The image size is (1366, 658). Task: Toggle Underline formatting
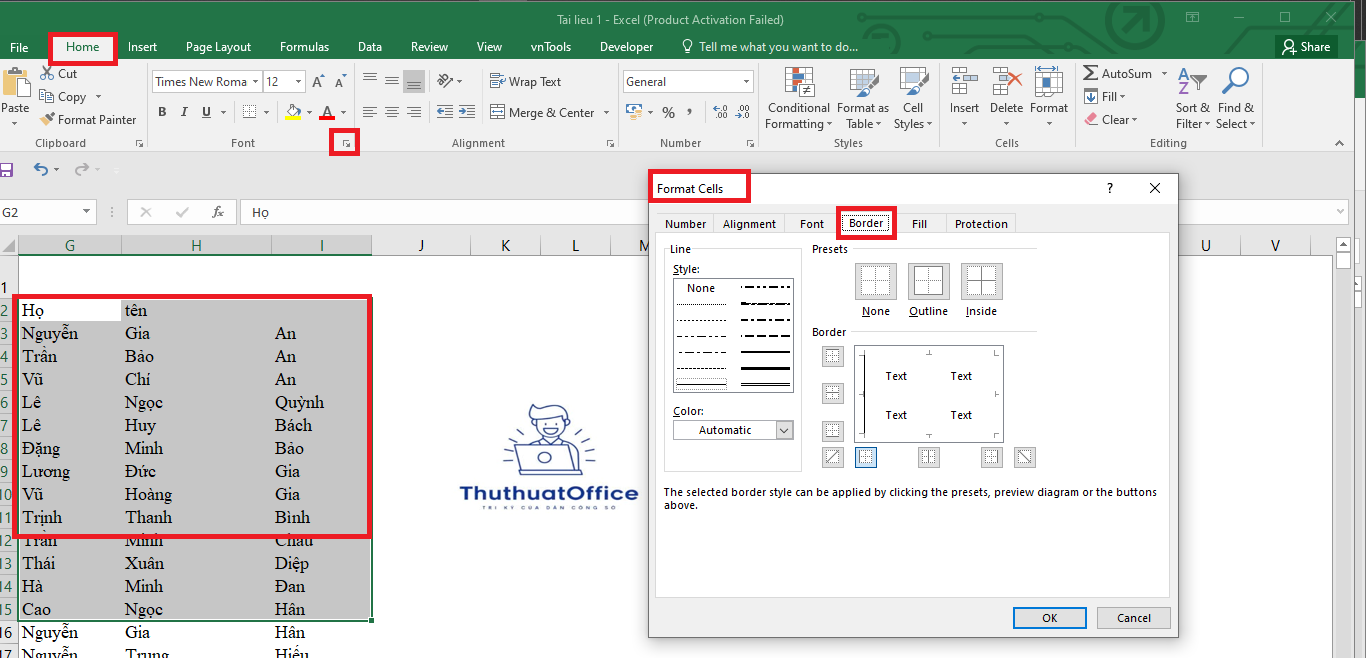pyautogui.click(x=207, y=112)
